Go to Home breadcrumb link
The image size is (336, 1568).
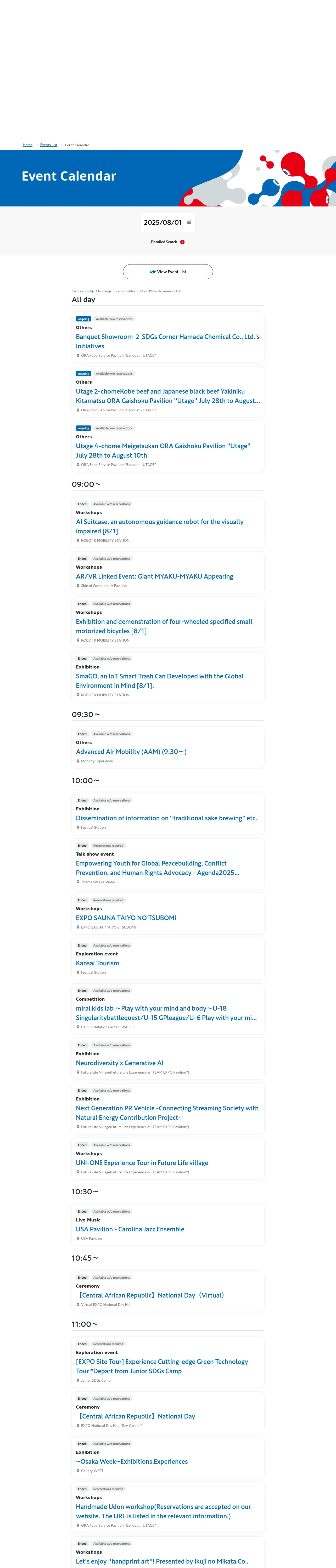tap(27, 145)
